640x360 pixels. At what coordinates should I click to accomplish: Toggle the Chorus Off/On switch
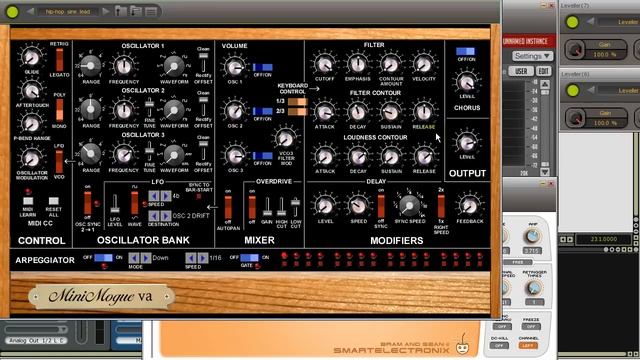466,51
